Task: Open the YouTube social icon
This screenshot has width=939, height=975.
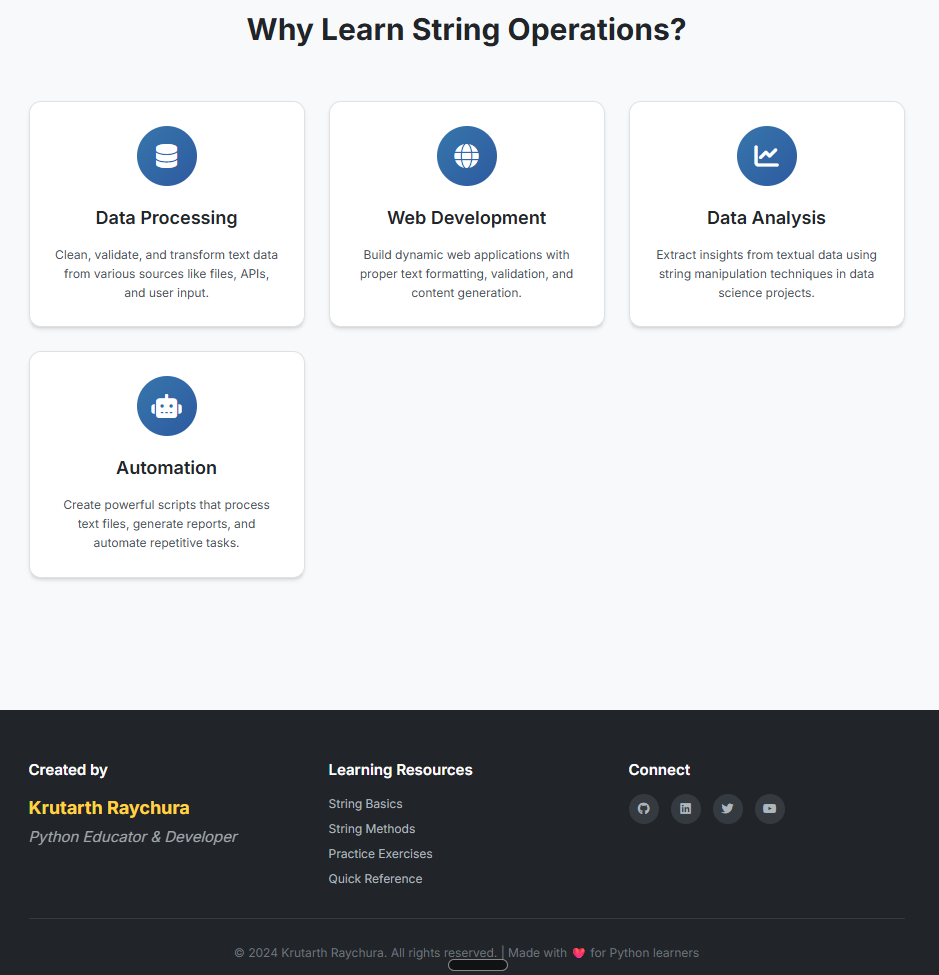Action: [x=769, y=808]
